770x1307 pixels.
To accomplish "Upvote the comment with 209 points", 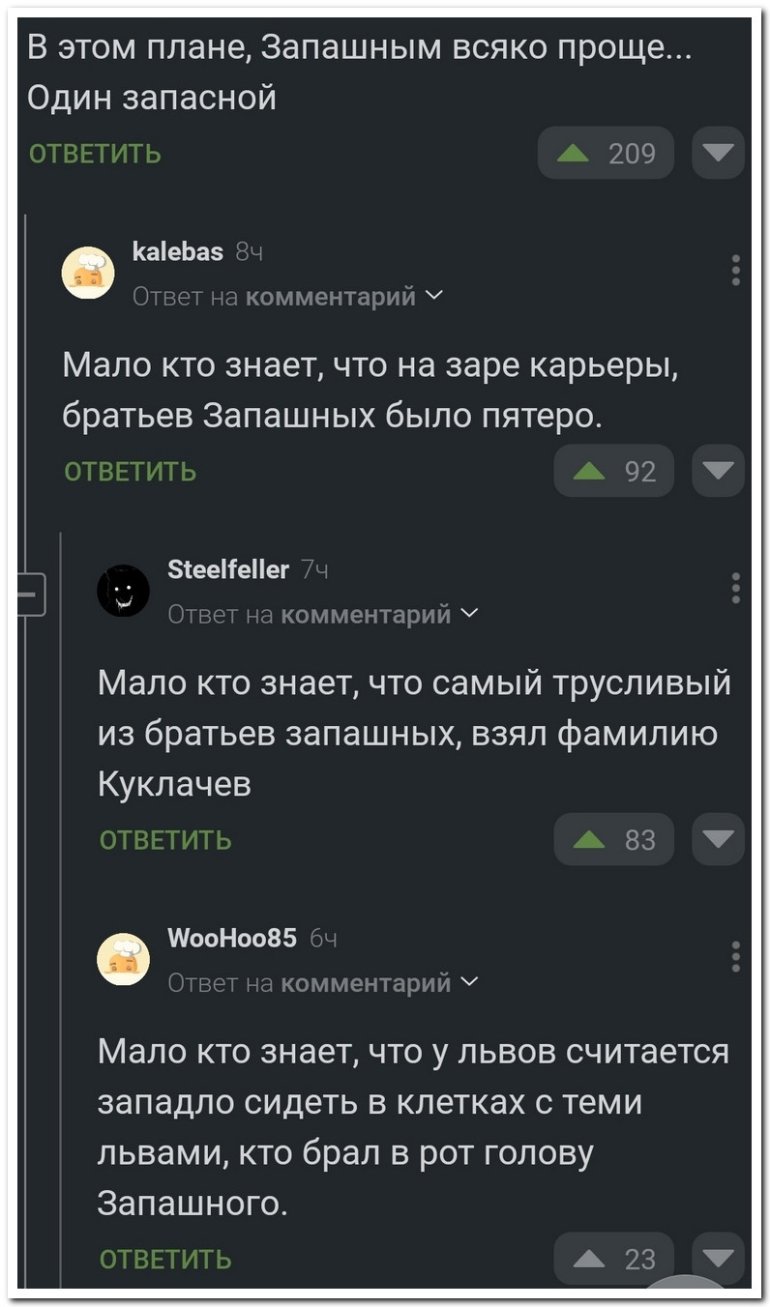I will coord(606,154).
